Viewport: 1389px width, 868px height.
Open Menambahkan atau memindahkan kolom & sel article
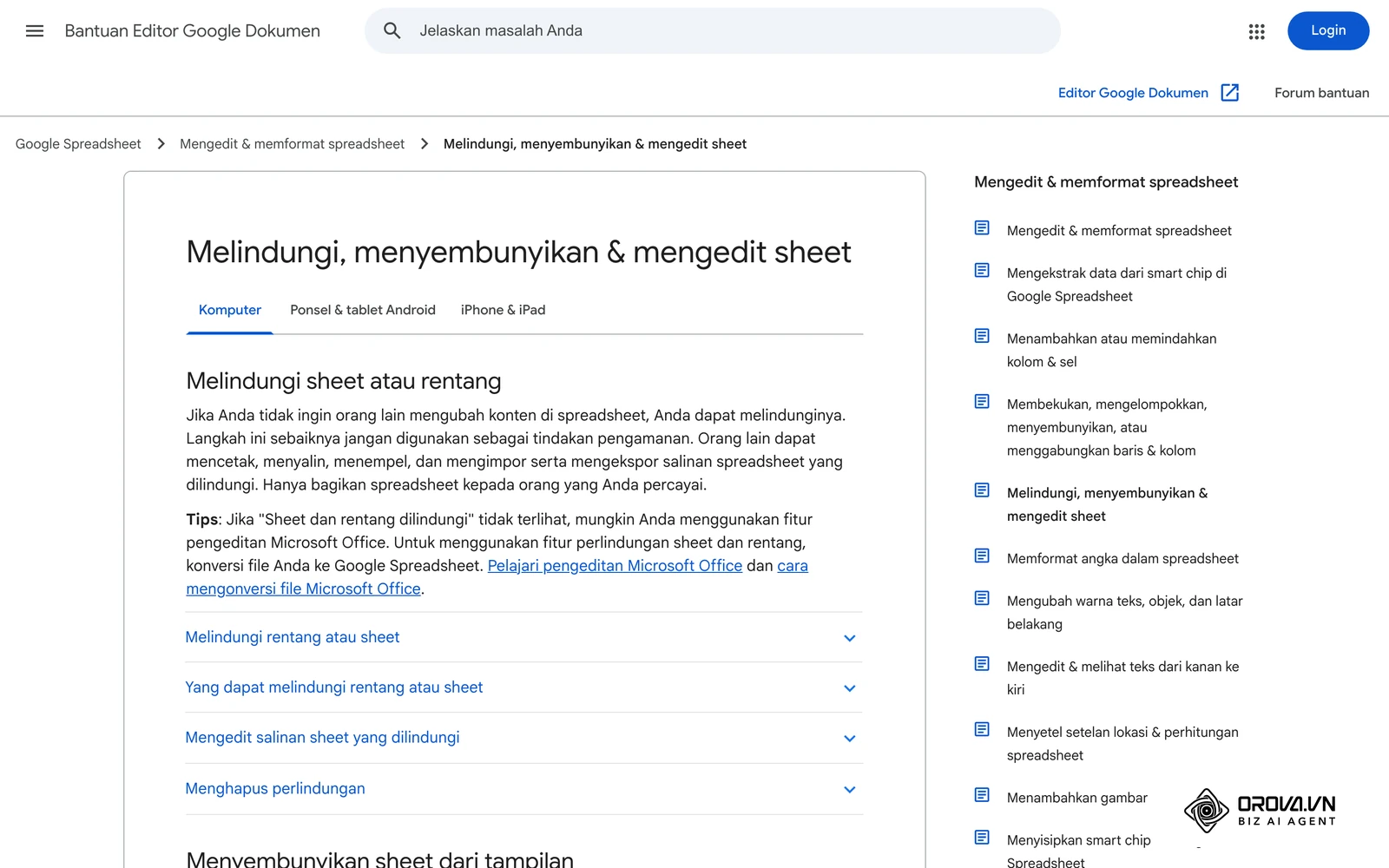pos(1111,350)
